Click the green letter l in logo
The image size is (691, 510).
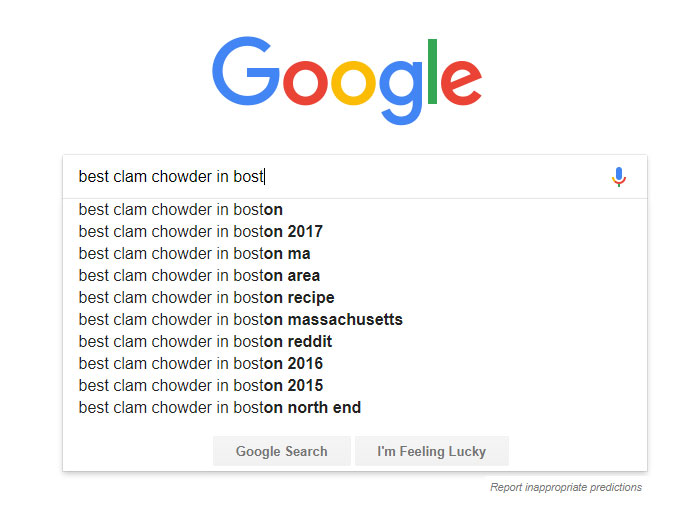[432, 71]
